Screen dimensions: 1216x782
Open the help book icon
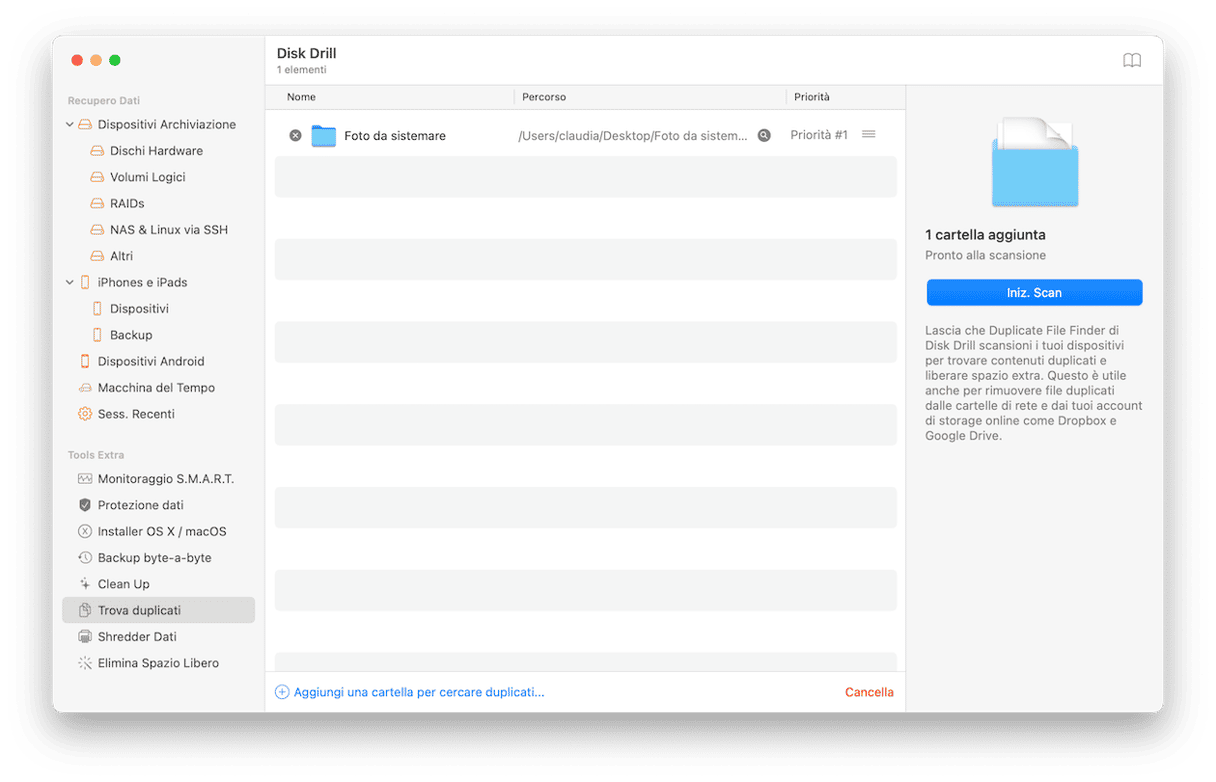point(1132,61)
